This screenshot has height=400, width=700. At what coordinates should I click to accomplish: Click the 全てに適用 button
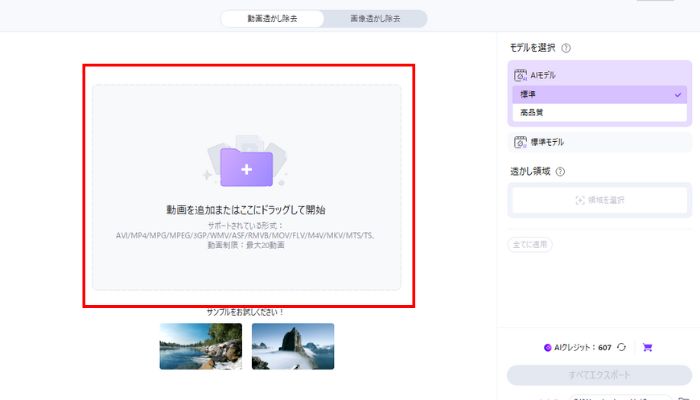point(530,244)
